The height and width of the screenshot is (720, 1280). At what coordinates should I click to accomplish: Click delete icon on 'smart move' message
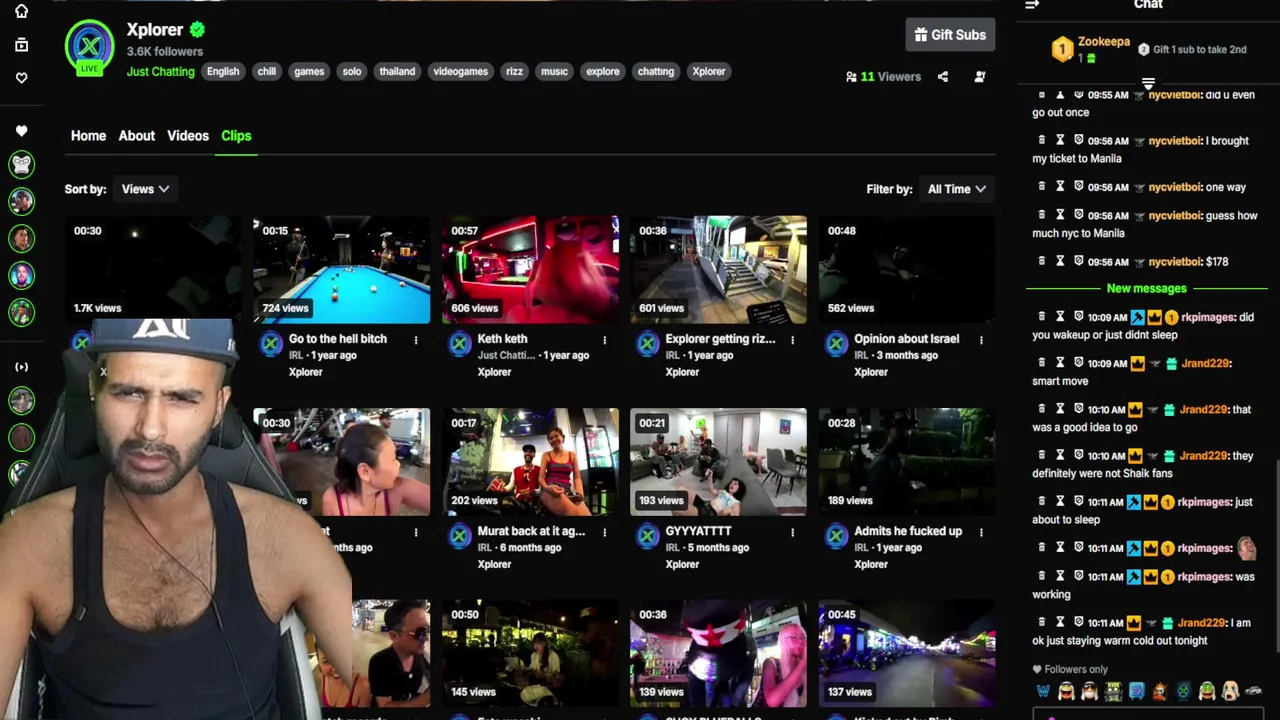coord(1041,362)
